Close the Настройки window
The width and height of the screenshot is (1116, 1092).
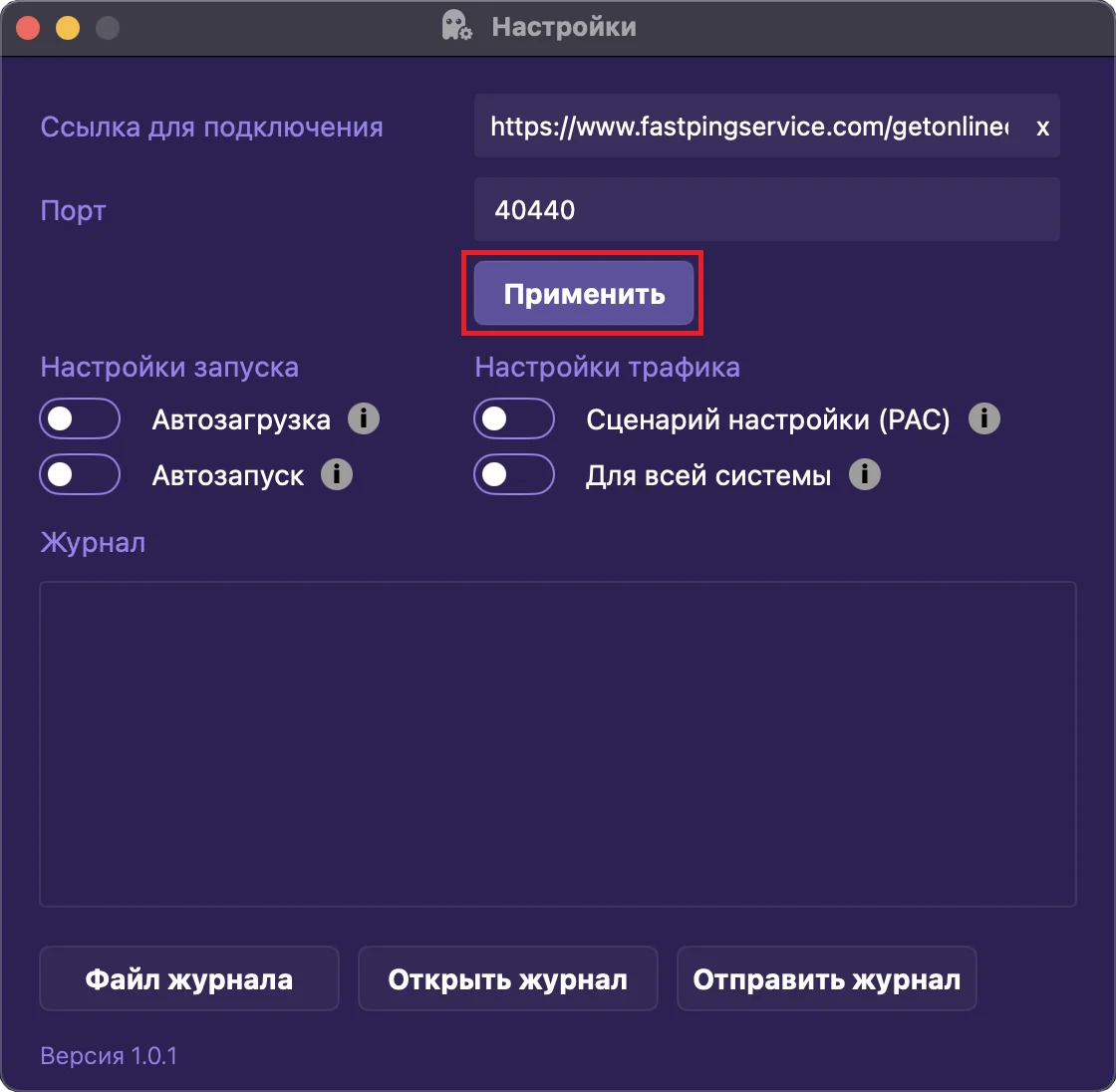tap(28, 28)
